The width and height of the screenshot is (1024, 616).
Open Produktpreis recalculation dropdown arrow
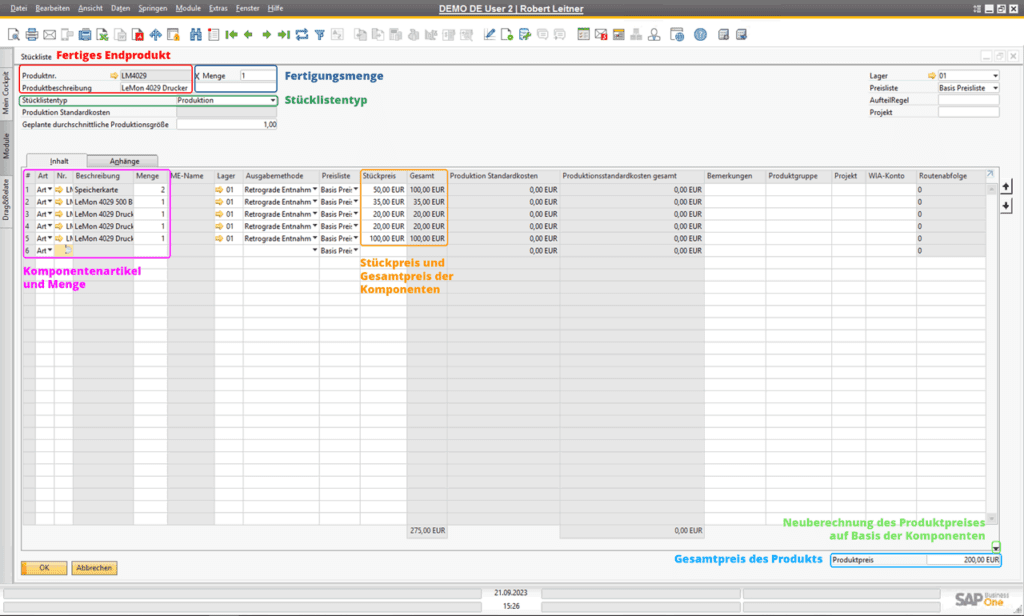(x=996, y=547)
